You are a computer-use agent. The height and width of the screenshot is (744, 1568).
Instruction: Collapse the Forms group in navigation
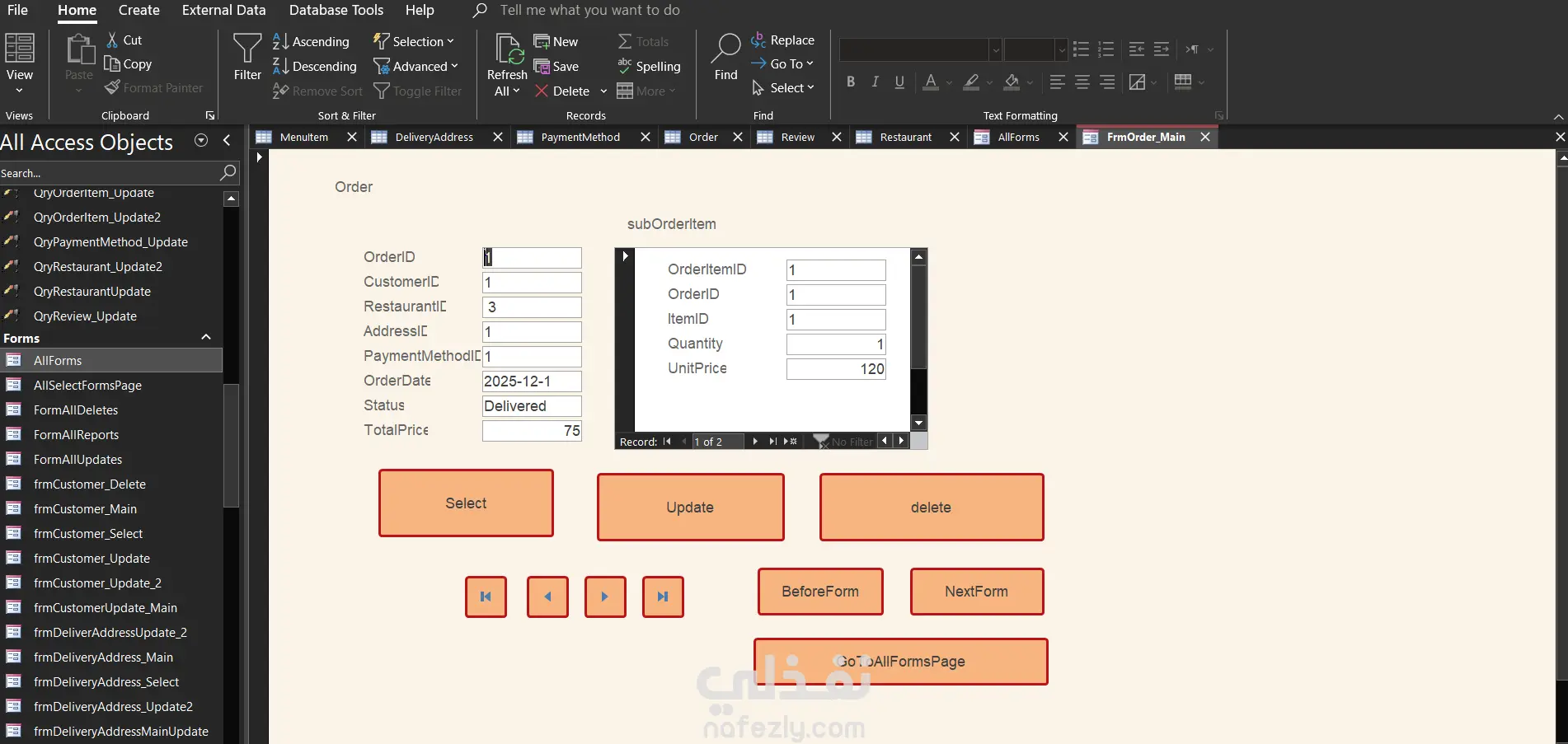[x=206, y=338]
